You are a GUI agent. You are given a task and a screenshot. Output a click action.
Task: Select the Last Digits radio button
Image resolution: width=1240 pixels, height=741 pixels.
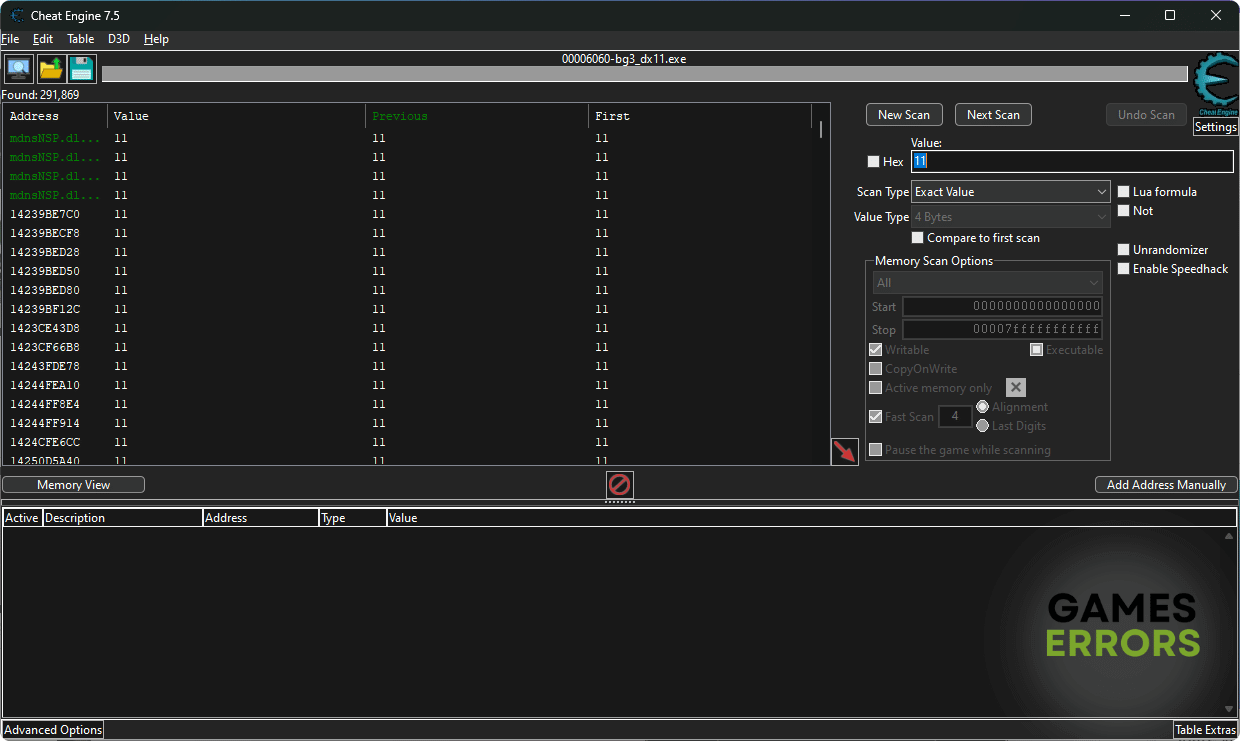982,426
